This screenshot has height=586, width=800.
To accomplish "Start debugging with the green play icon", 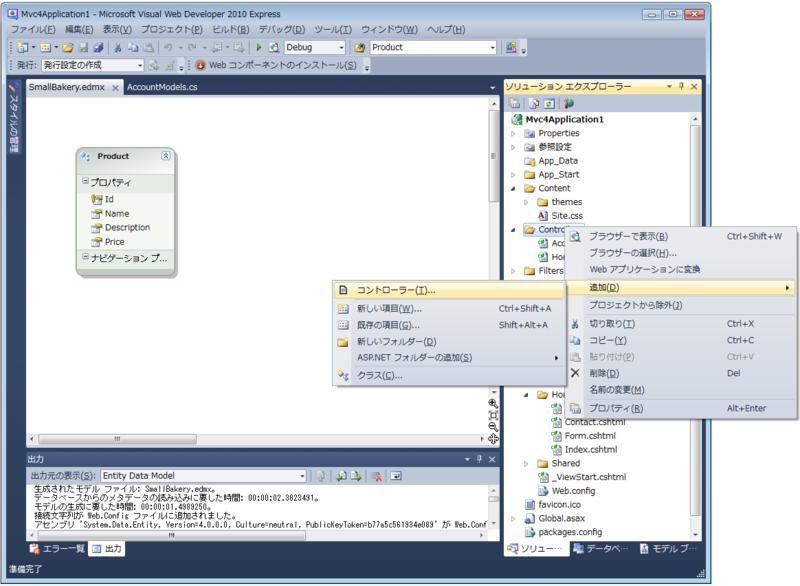I will point(259,47).
